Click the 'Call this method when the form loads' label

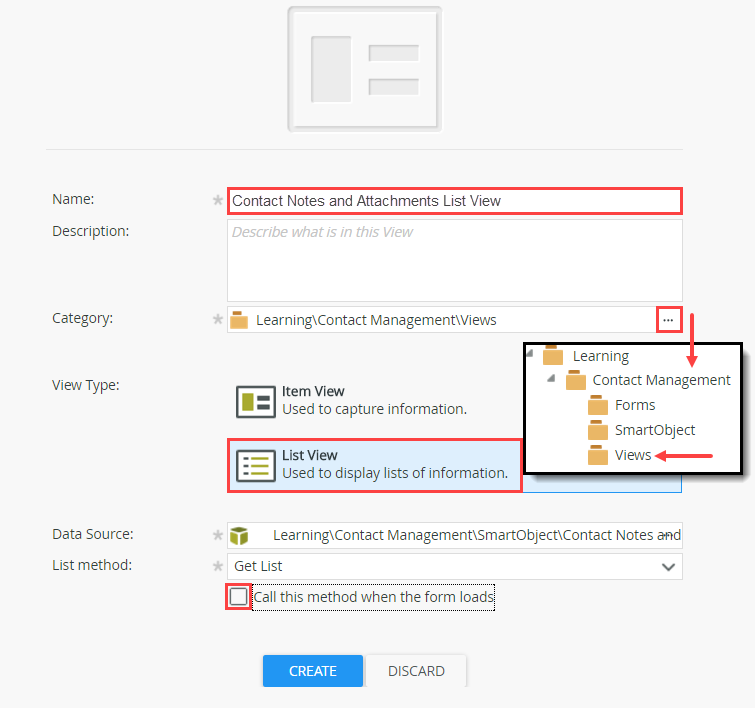[x=374, y=597]
